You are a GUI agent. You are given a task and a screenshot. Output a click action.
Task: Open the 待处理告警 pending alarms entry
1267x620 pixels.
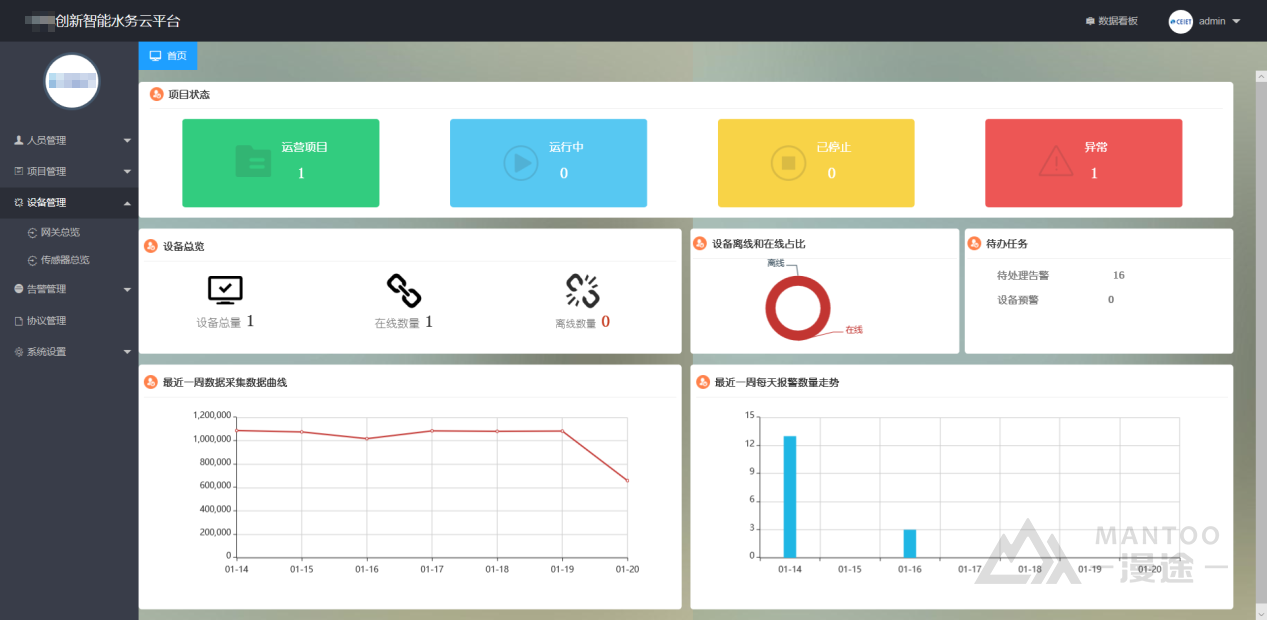point(1023,275)
